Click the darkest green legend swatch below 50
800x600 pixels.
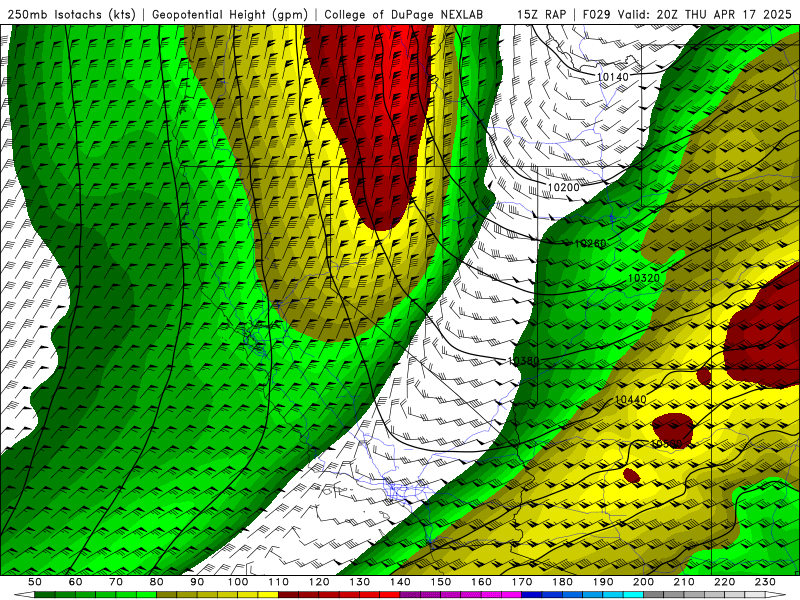pos(45,595)
